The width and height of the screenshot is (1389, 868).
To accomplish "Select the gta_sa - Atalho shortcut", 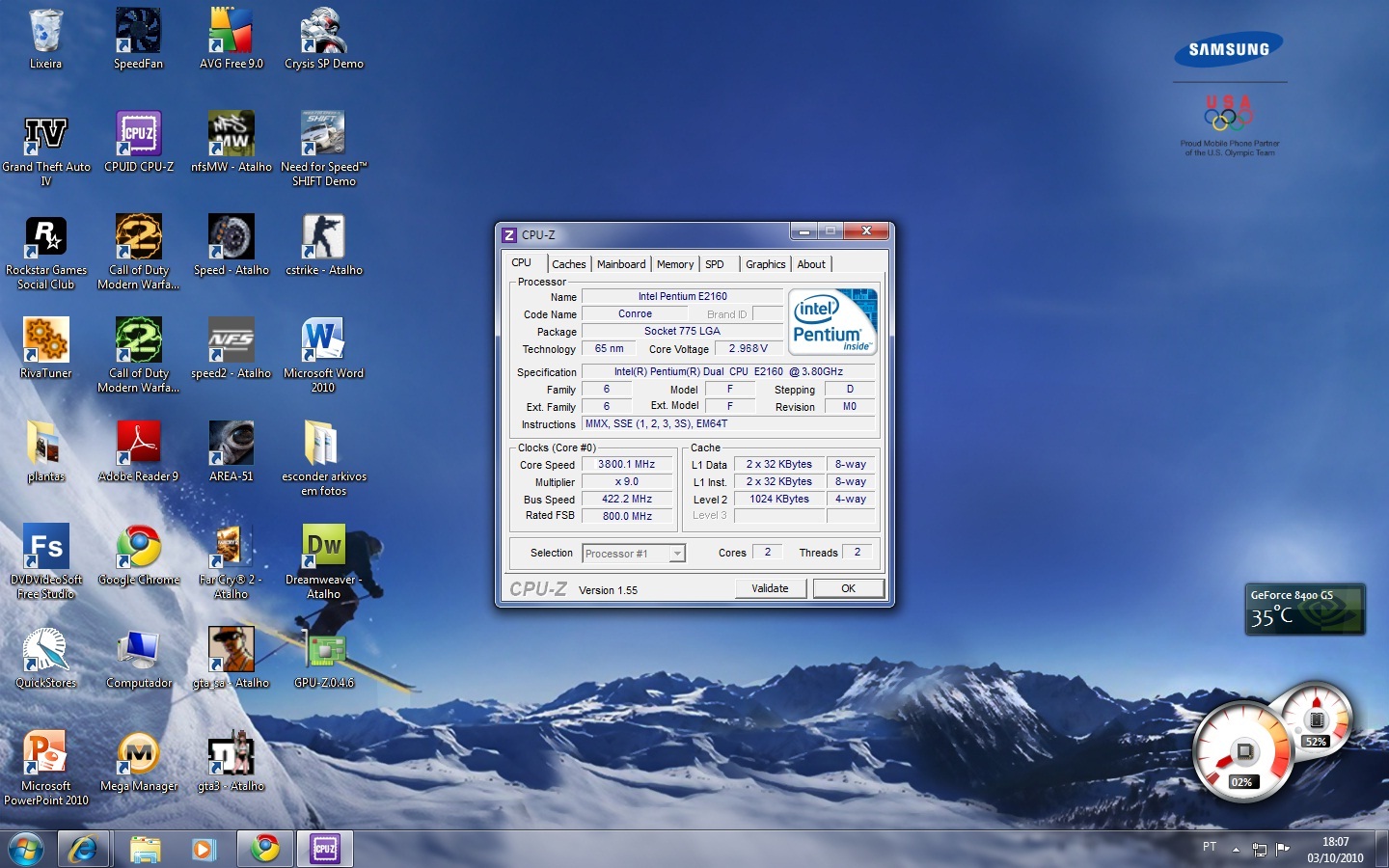I will (231, 658).
